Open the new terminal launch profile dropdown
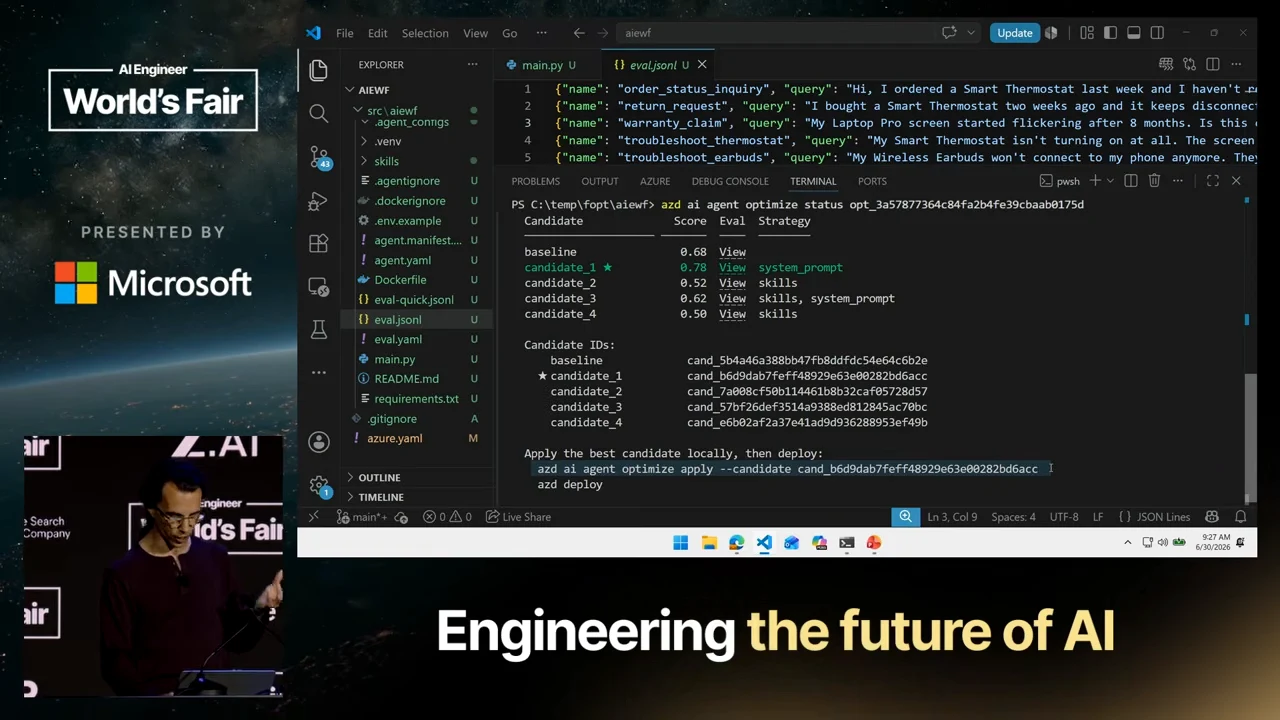This screenshot has width=1280, height=720. pyautogui.click(x=1109, y=181)
